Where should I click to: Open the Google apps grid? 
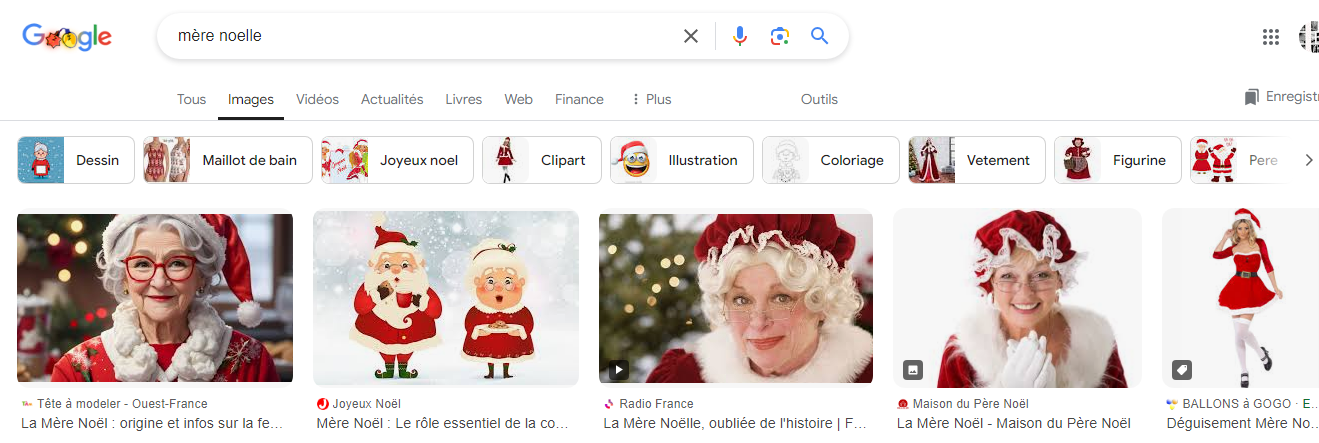point(1271,37)
